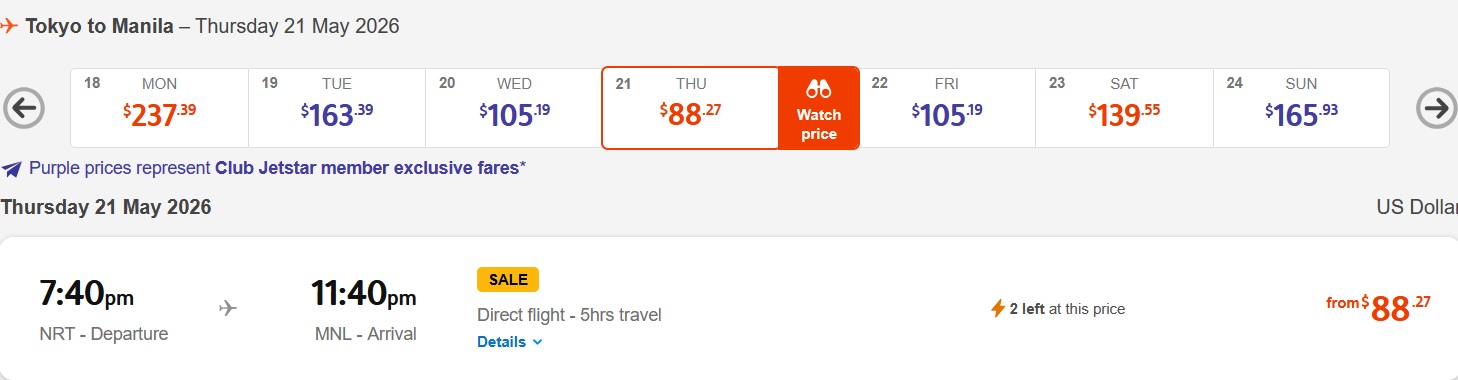Select Thursday 21 fare $88.27
Image resolution: width=1458 pixels, height=380 pixels.
pyautogui.click(x=690, y=108)
